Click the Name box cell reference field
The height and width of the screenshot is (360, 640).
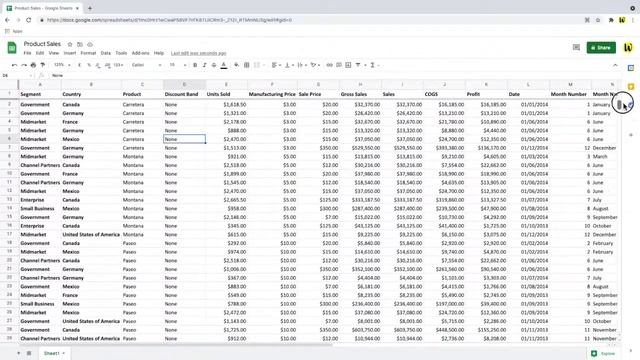[16, 76]
